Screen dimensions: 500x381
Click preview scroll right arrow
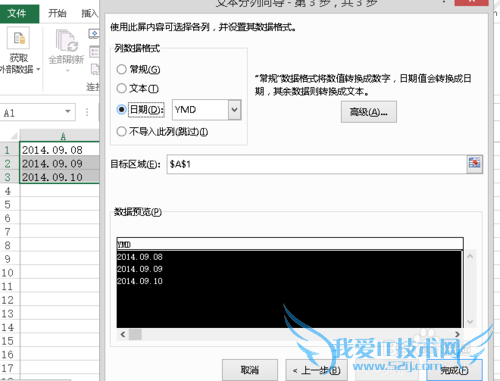pos(457,334)
